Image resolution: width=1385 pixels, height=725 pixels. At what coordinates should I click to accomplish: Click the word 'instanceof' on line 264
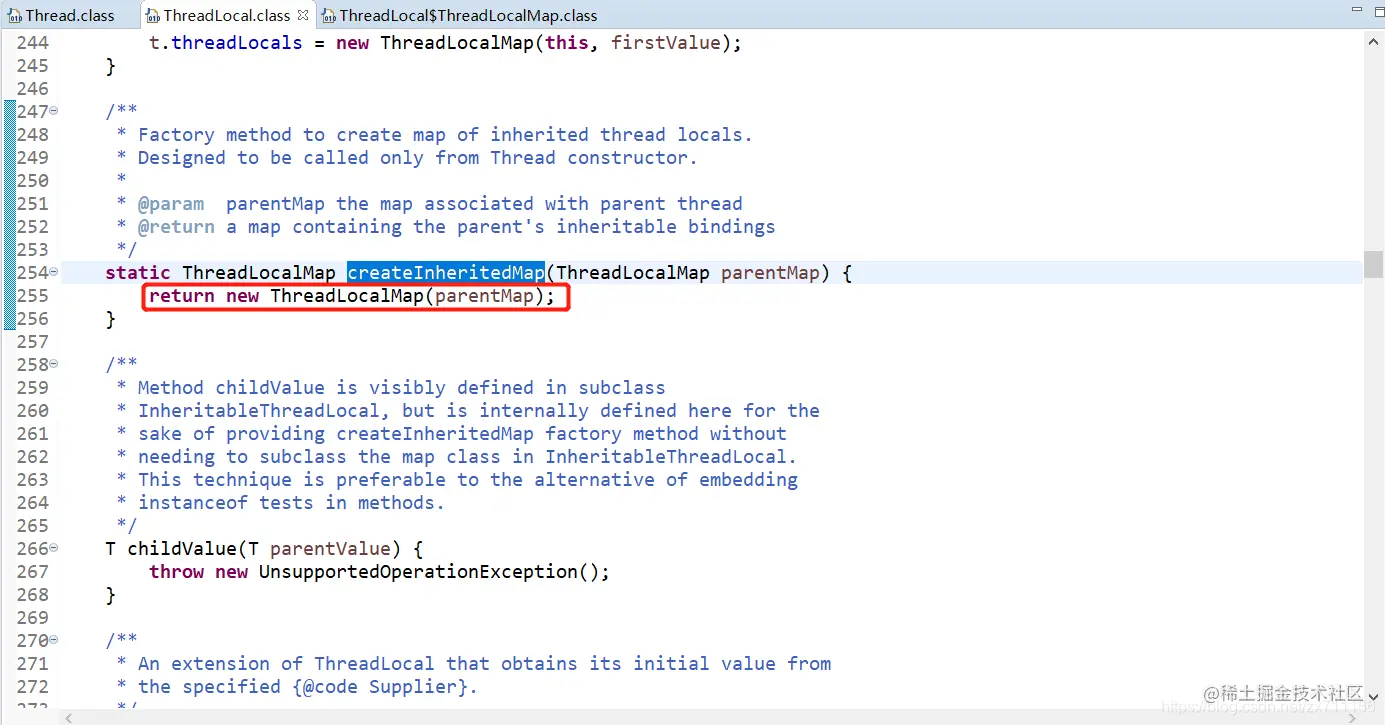pos(193,502)
